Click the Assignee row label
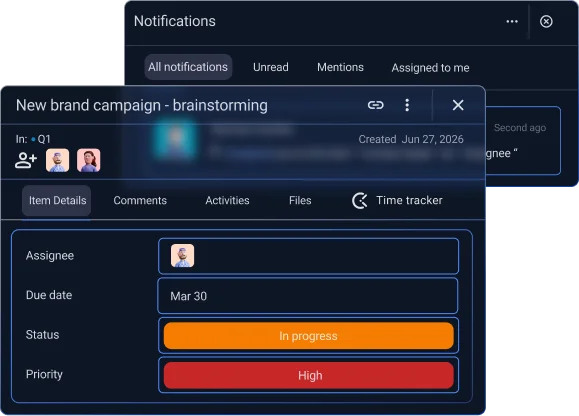 click(x=50, y=255)
